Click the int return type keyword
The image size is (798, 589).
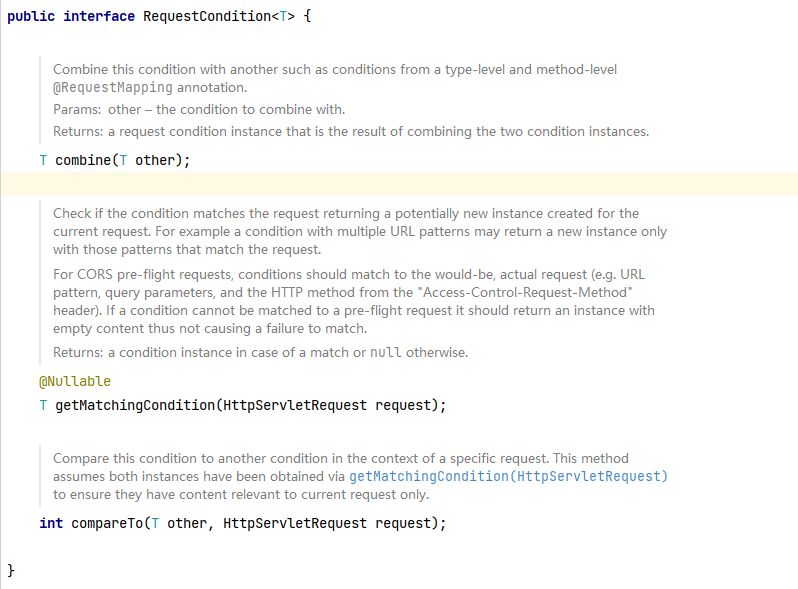click(x=51, y=523)
